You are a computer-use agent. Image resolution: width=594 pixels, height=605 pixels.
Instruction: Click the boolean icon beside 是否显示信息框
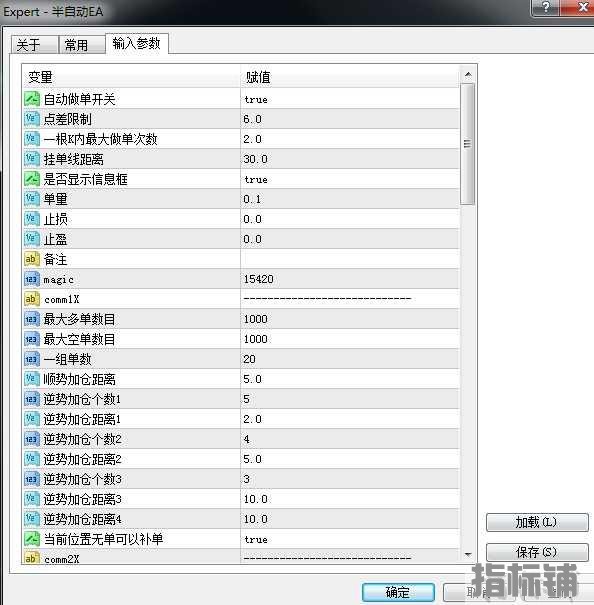(x=32, y=179)
